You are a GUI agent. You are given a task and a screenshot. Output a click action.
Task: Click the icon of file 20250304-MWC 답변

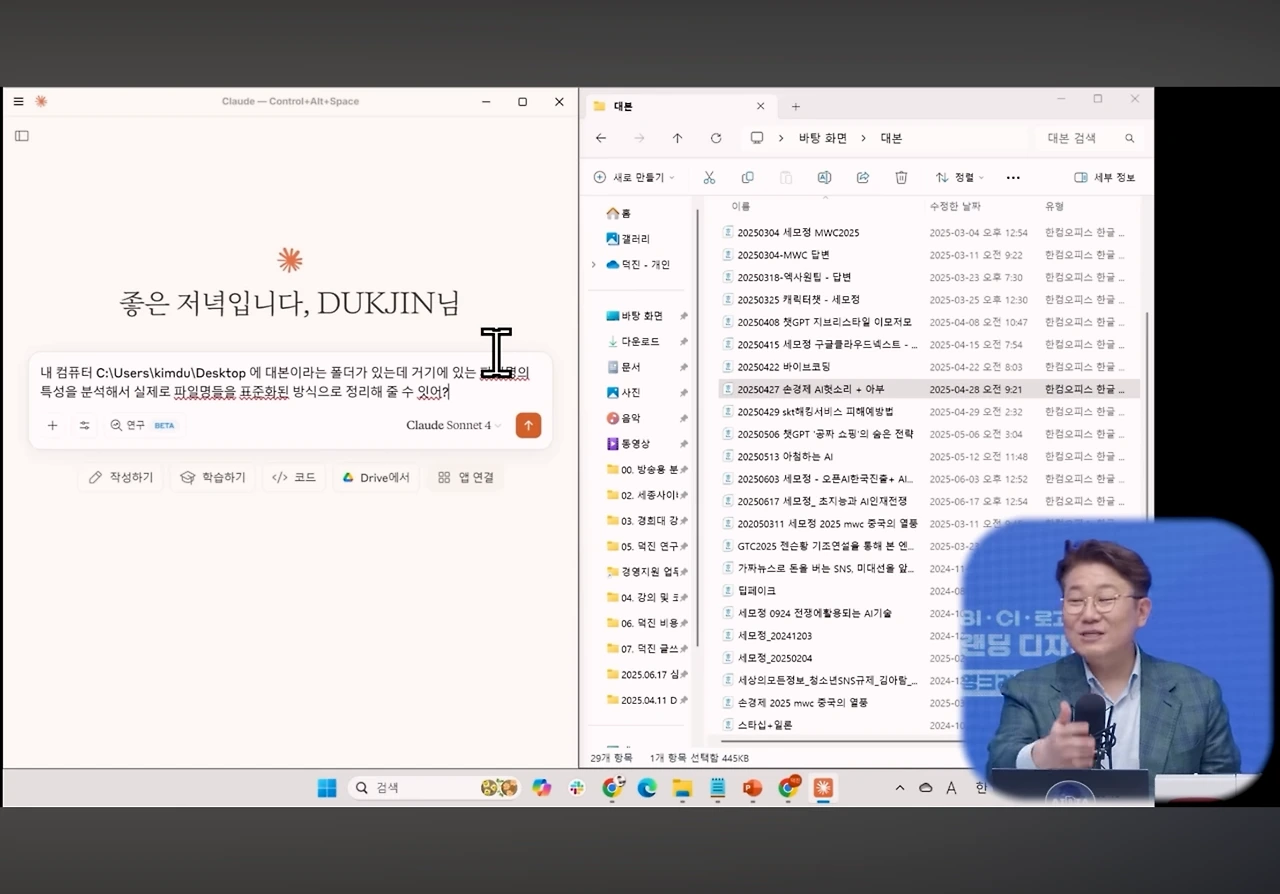click(x=728, y=255)
